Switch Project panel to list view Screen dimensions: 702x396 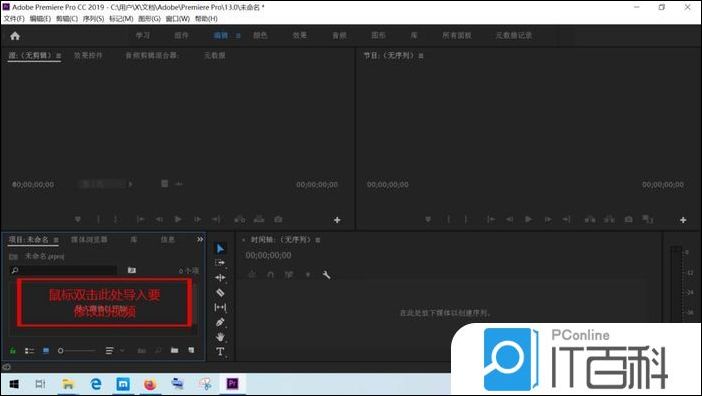tap(29, 350)
